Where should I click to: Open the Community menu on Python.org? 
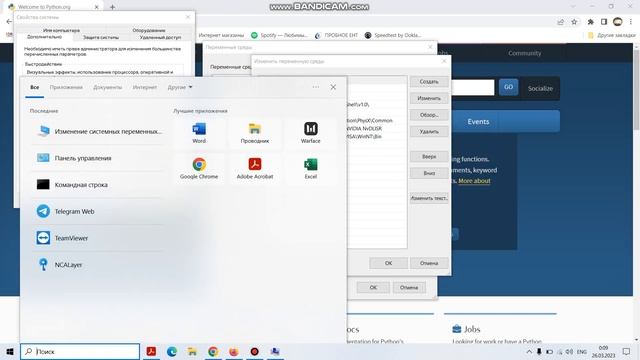[524, 53]
